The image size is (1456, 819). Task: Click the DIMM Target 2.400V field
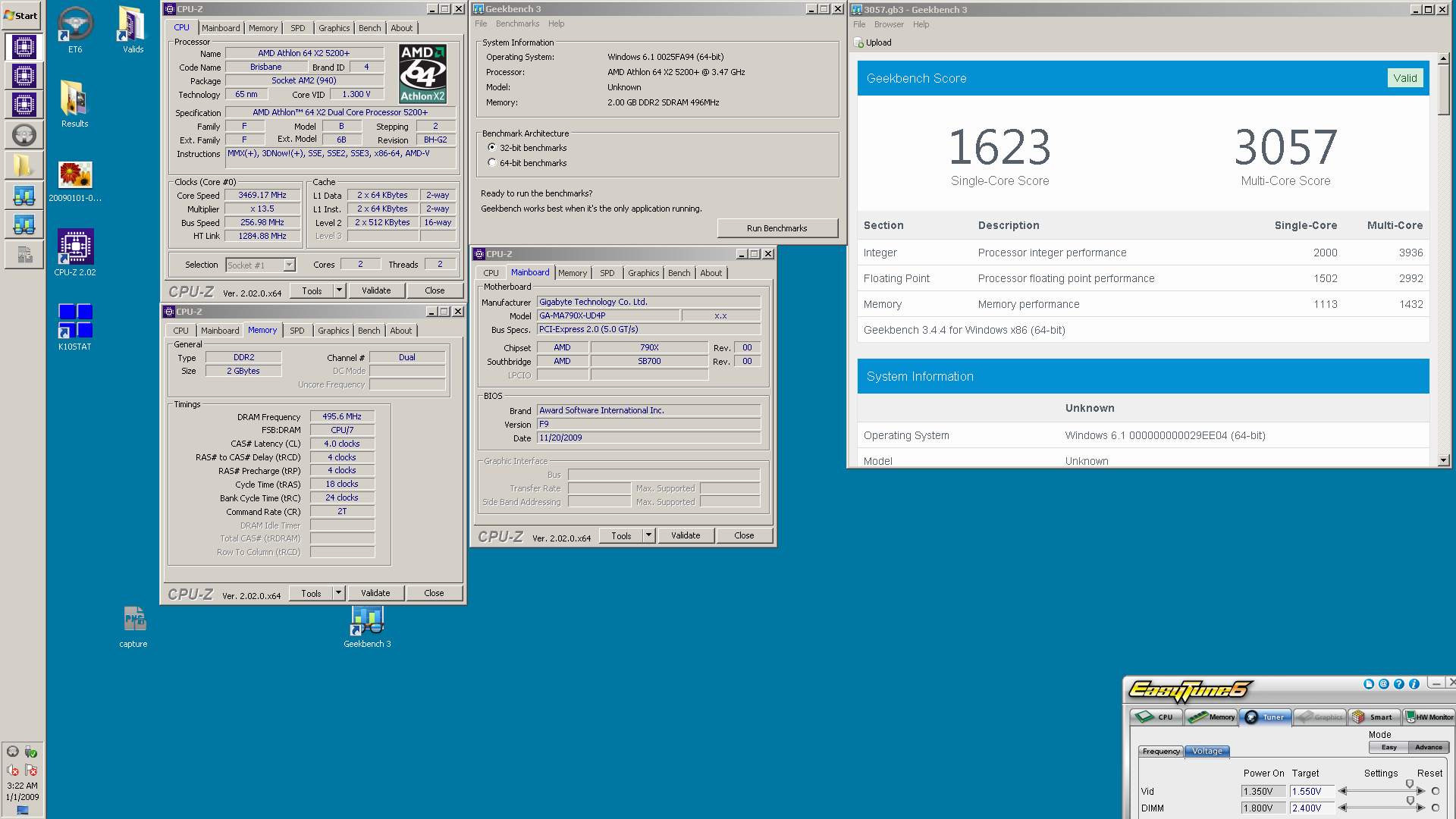[x=1312, y=808]
